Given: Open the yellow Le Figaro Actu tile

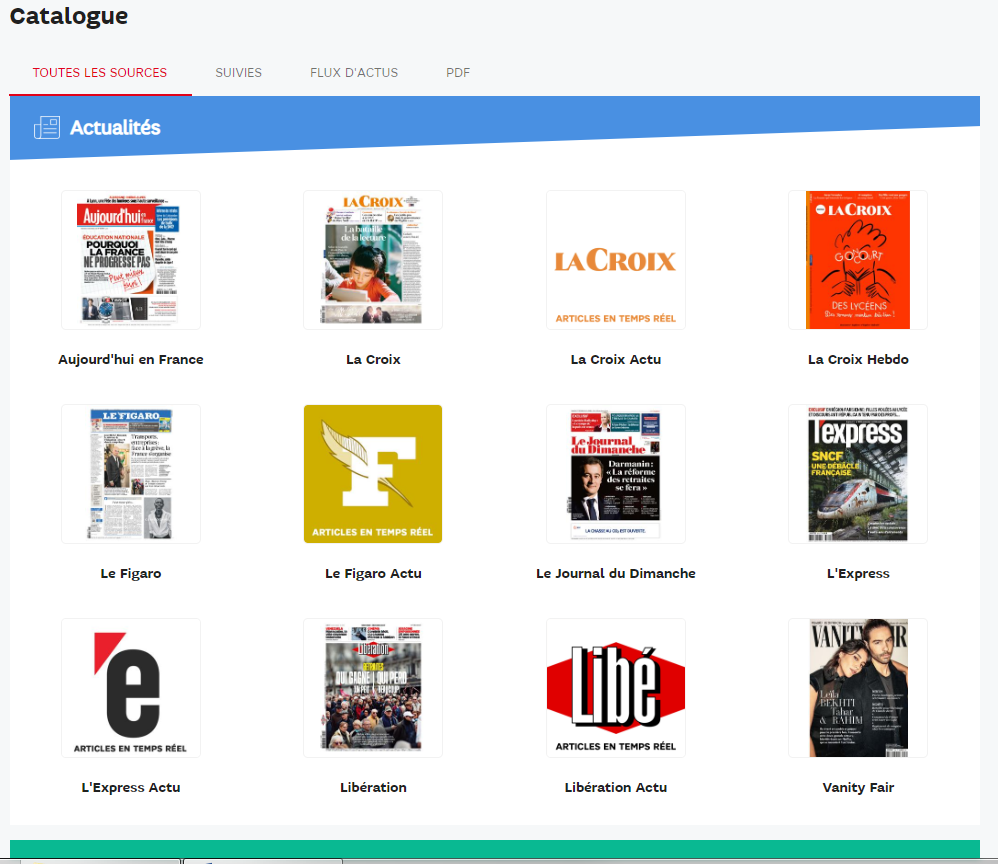Looking at the screenshot, I should 373,473.
